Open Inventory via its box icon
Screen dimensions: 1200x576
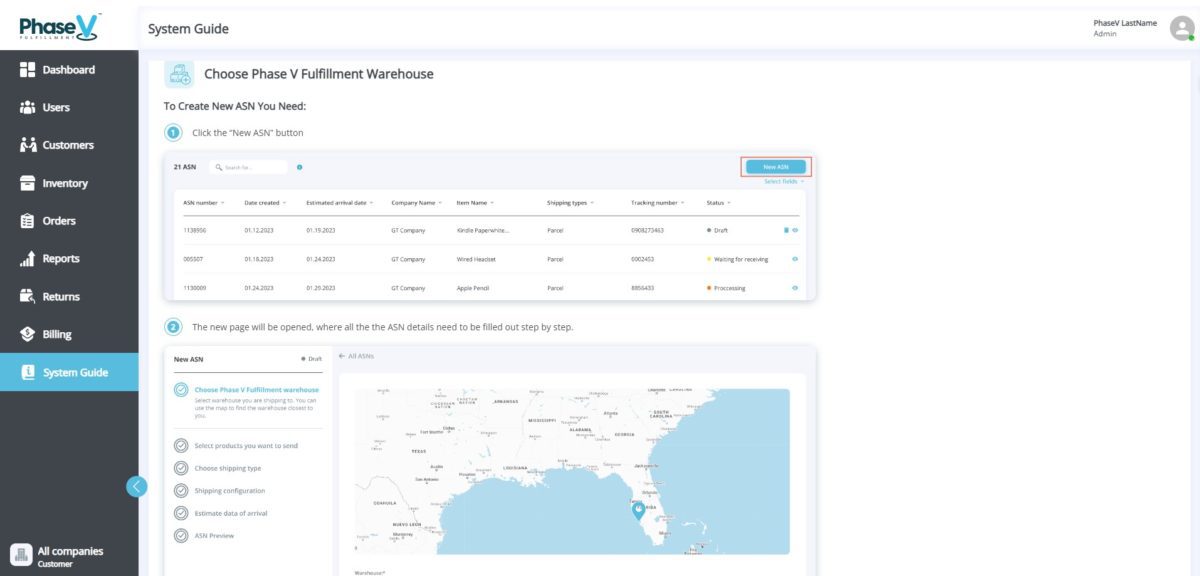pyautogui.click(x=28, y=184)
